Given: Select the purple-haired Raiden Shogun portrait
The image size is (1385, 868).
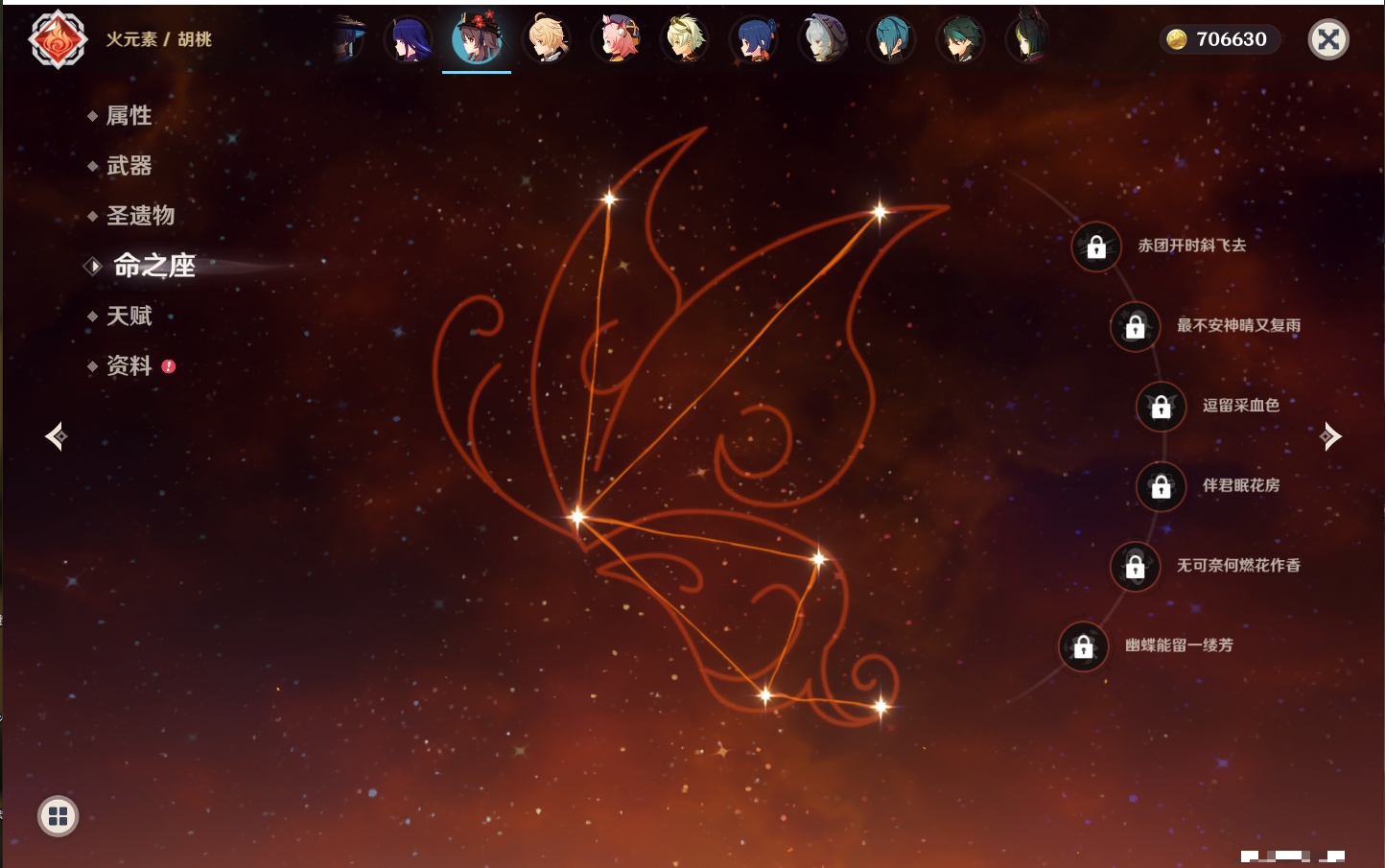Looking at the screenshot, I should (x=409, y=40).
